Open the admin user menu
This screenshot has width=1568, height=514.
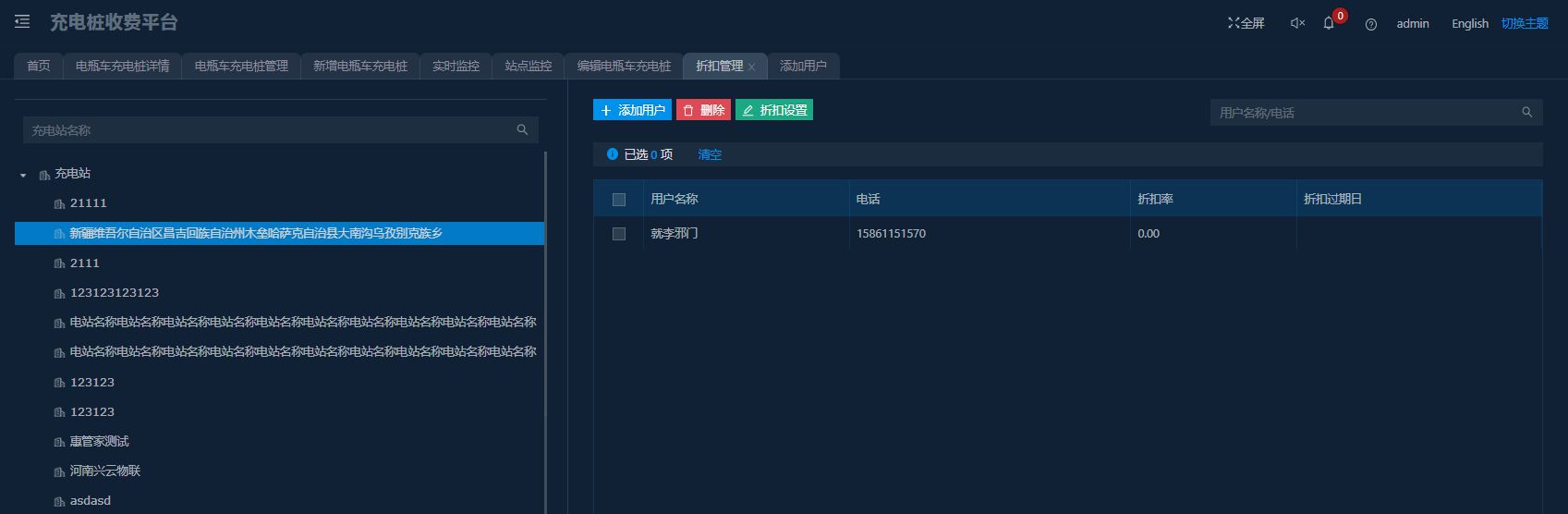click(x=1412, y=23)
